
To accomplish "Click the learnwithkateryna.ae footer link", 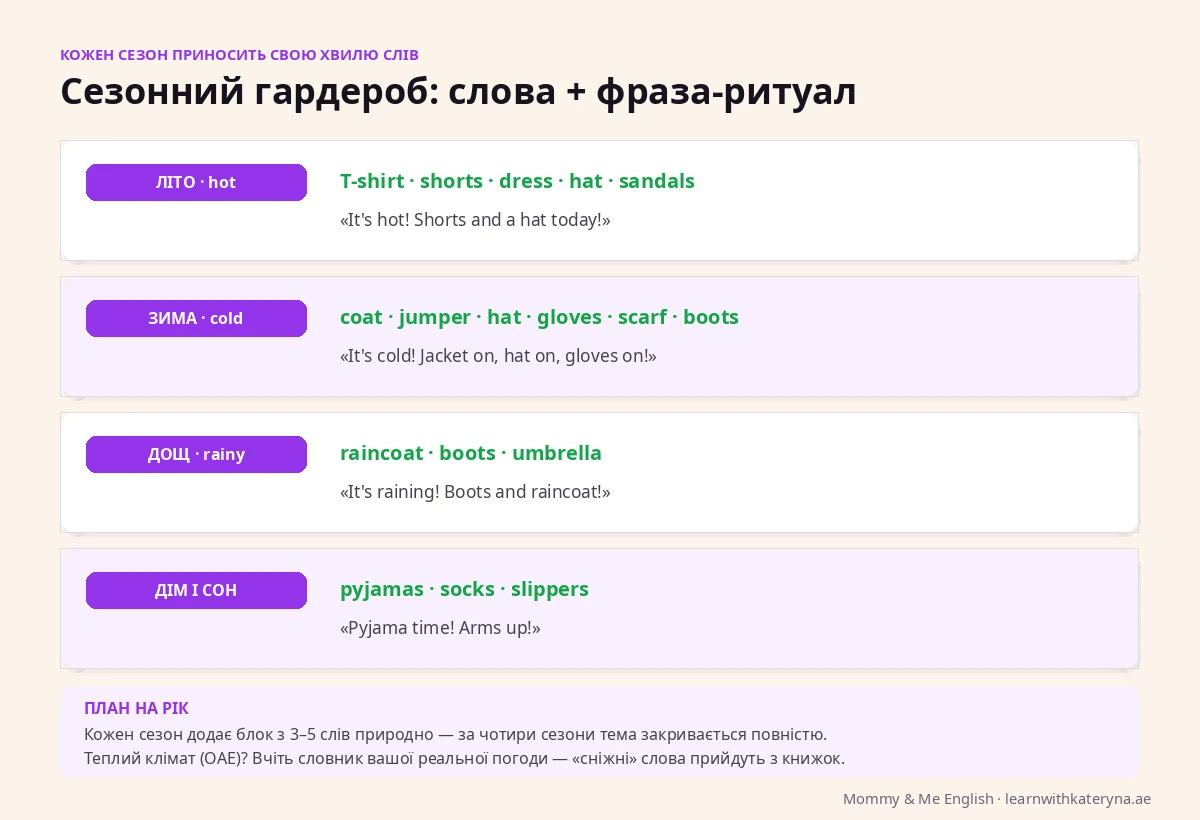I will 1078,799.
